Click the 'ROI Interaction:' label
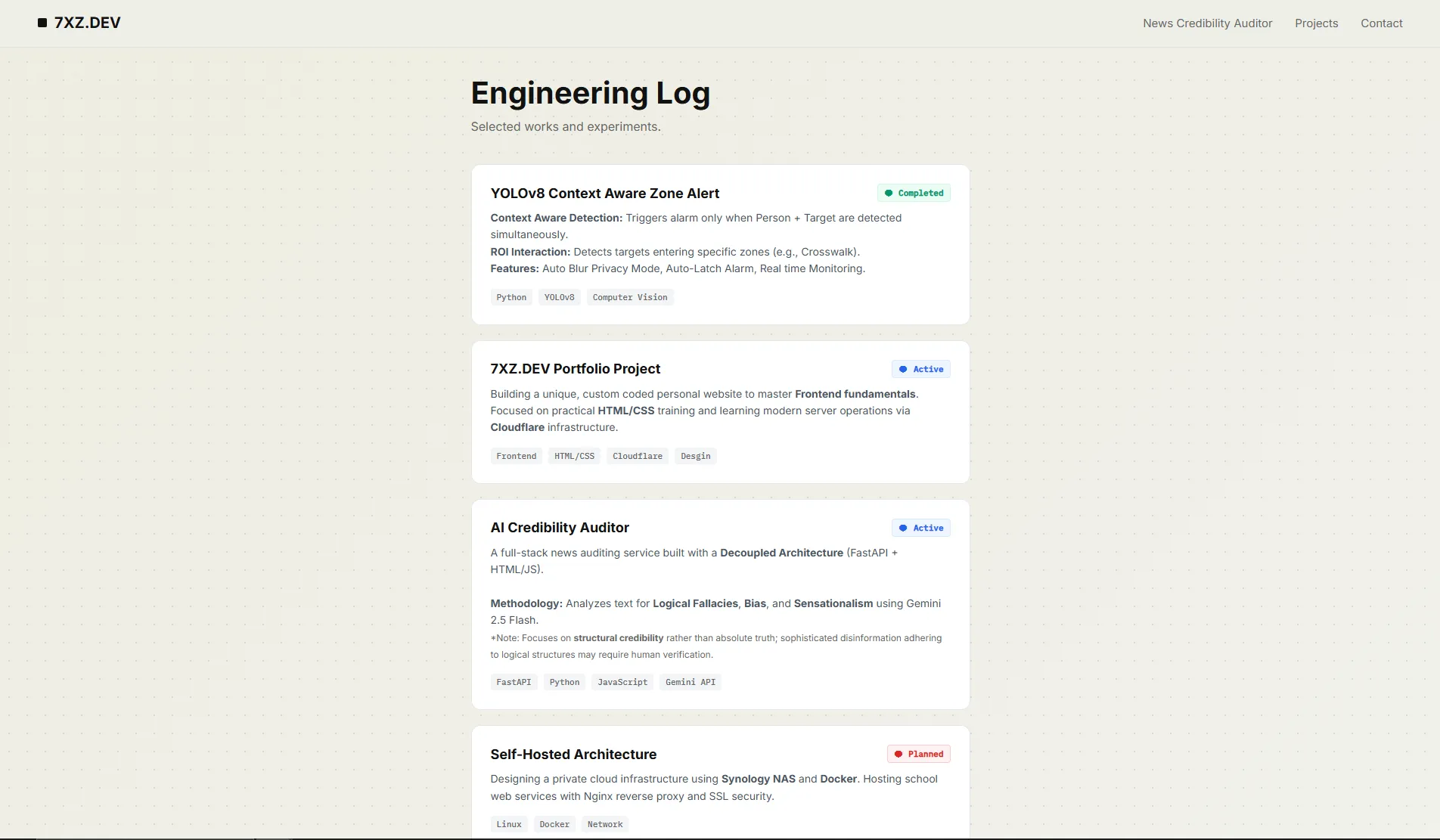This screenshot has width=1440, height=840. (530, 252)
